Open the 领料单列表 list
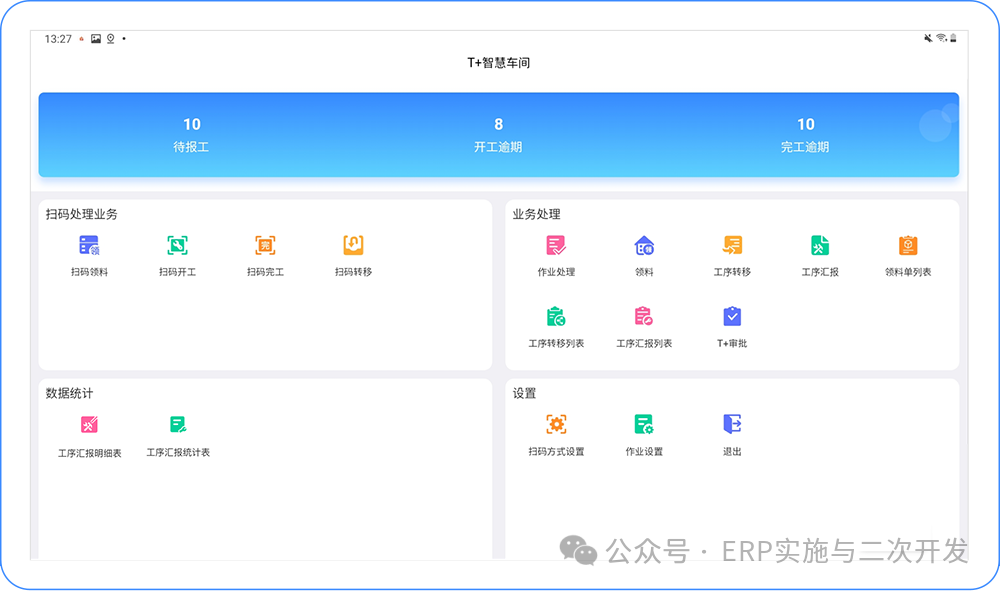The height and width of the screenshot is (591, 1000). pos(908,246)
